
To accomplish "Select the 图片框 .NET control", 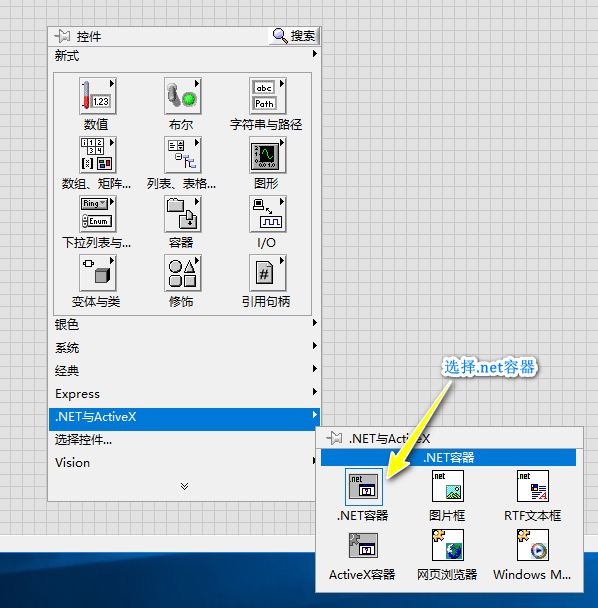I will [448, 486].
